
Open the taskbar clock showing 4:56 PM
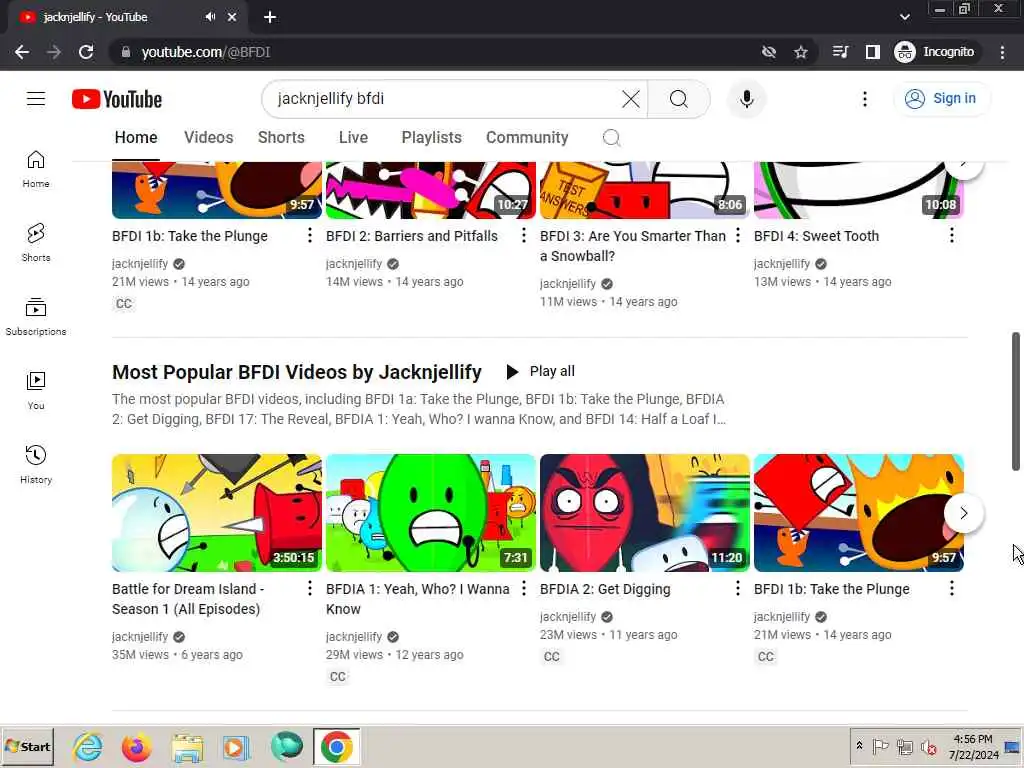972,746
